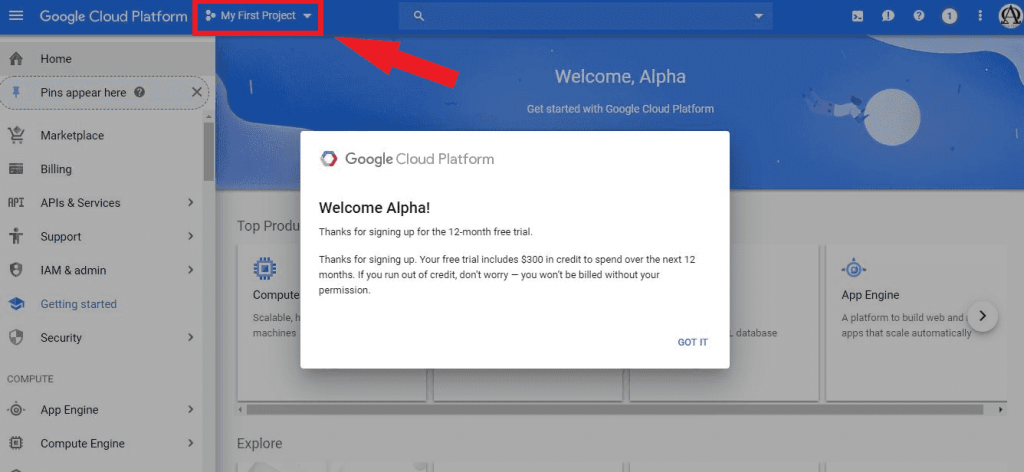Click the Welcome, Alpha banner heading

[x=620, y=76]
